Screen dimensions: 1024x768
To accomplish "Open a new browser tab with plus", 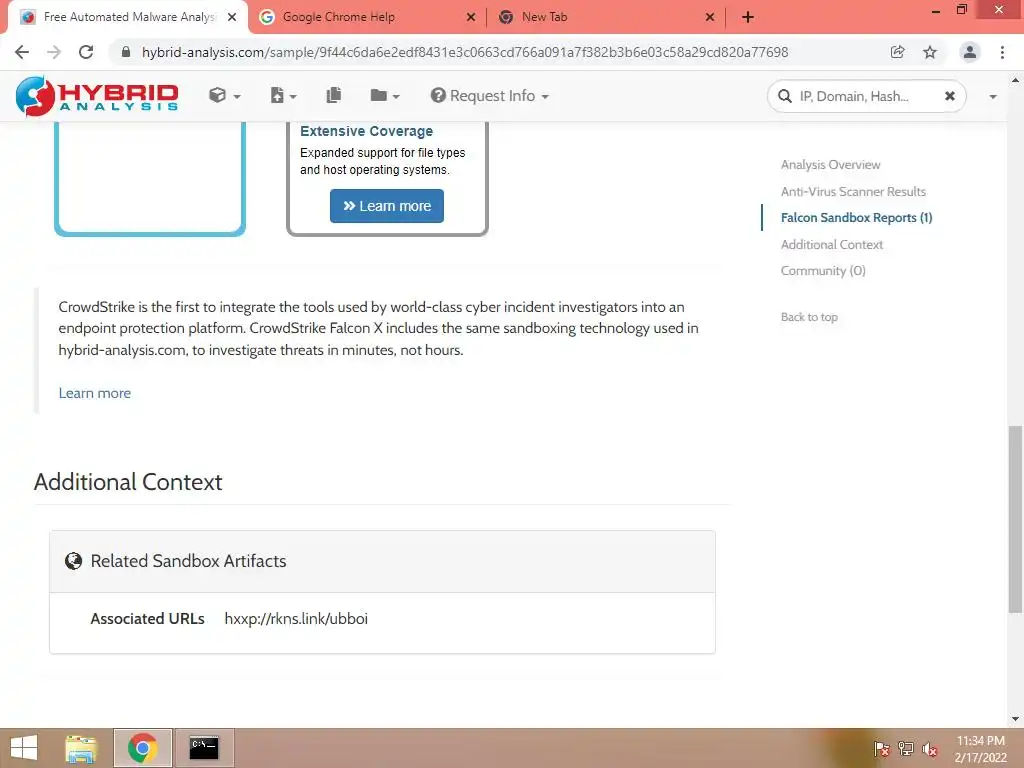I will point(748,18).
